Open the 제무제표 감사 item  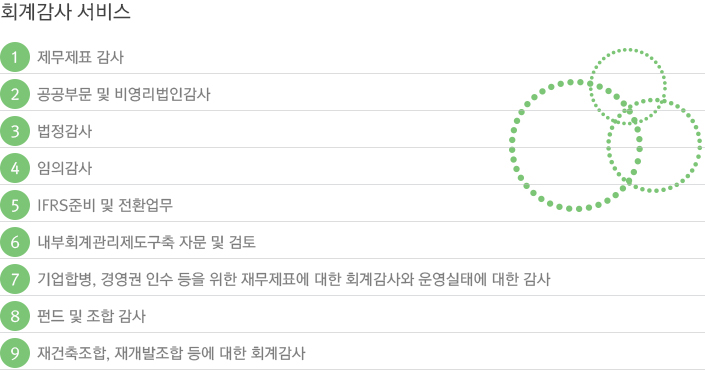[x=80, y=57]
